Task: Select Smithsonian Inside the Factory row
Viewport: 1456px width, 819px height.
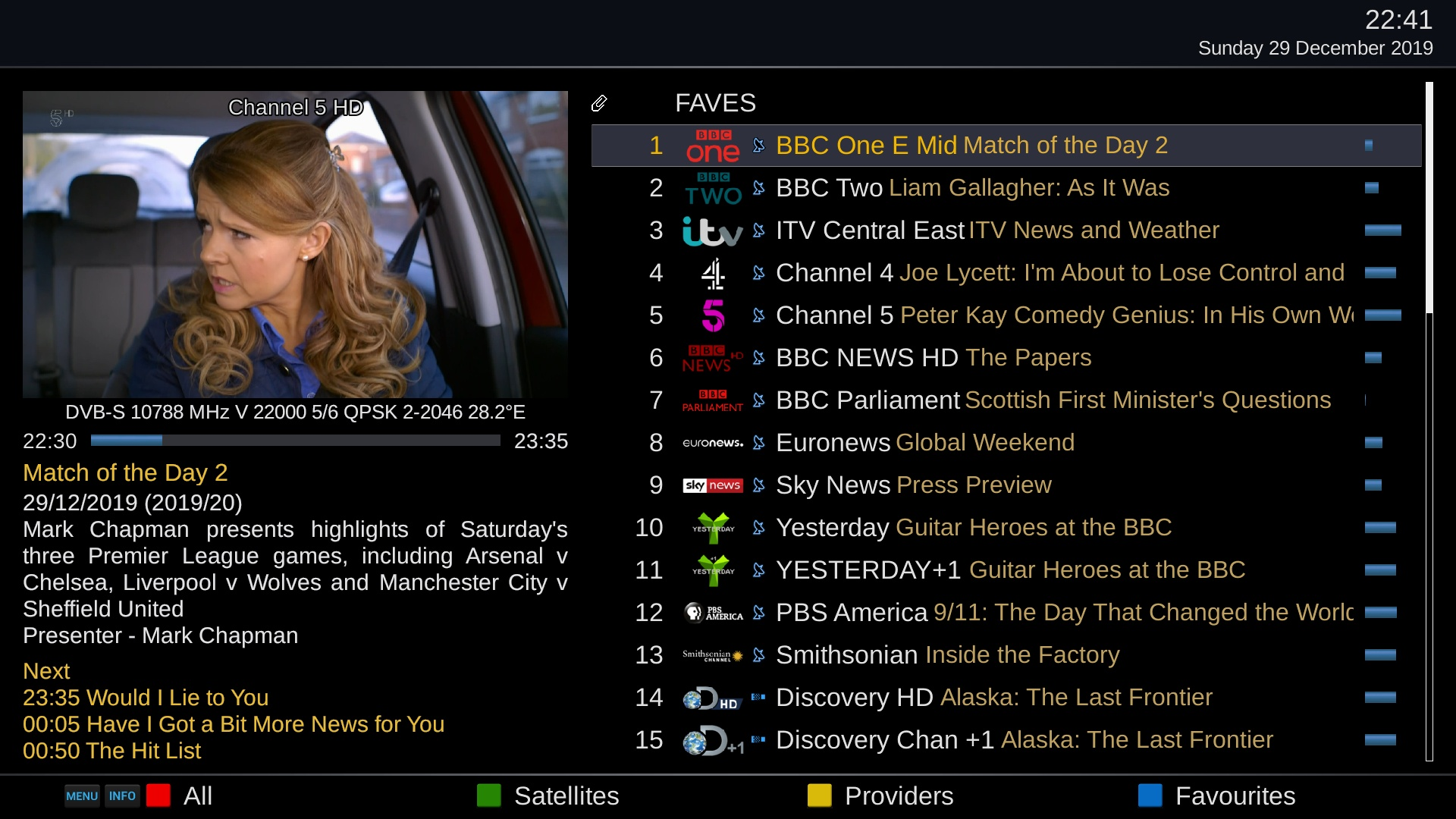Action: coord(1006,655)
